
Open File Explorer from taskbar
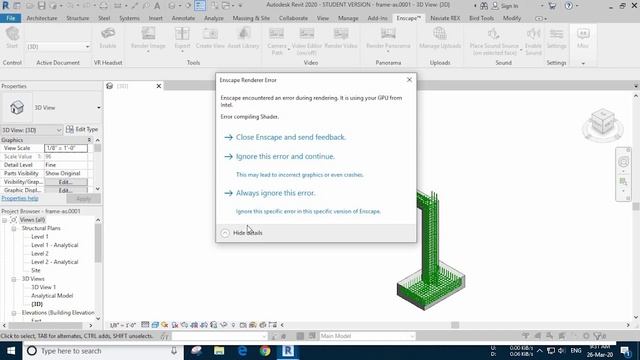219,351
